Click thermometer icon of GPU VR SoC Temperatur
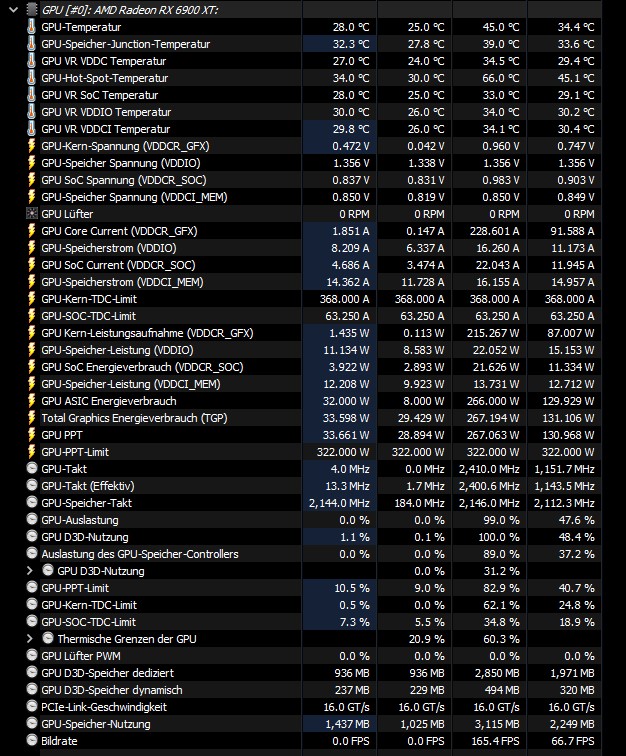 point(31,95)
